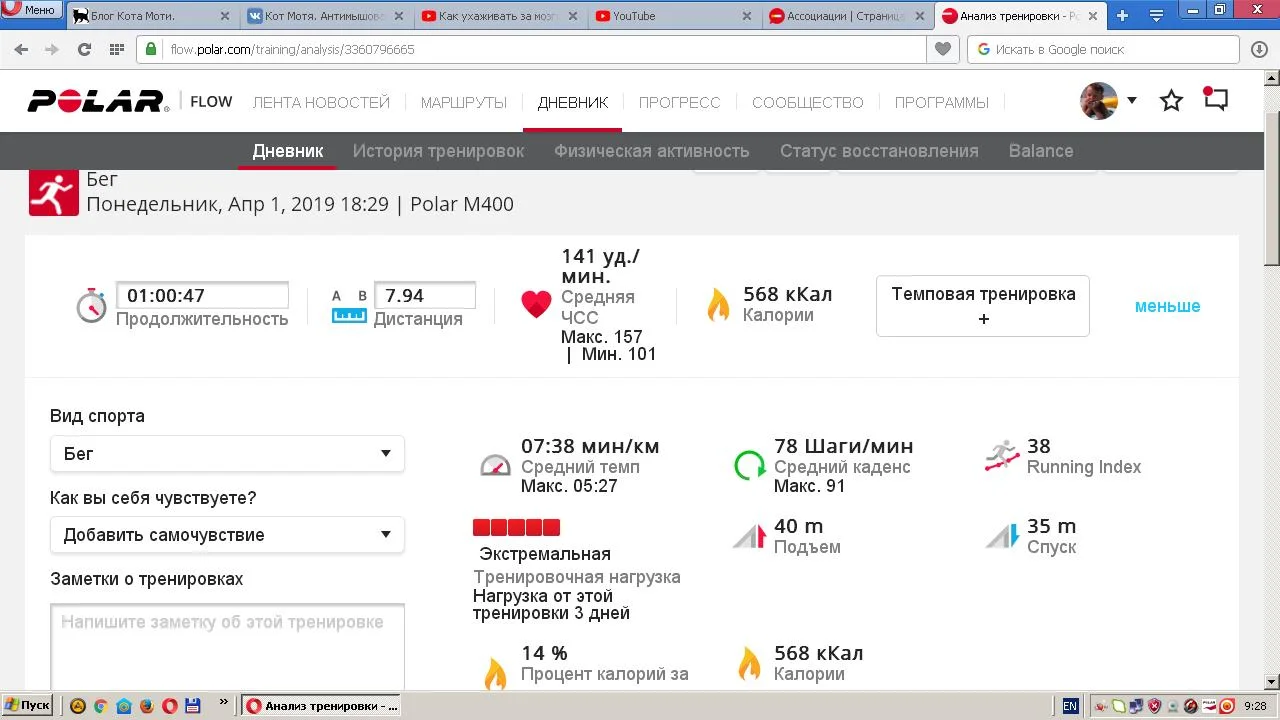Open a new browser tab
This screenshot has height=720, width=1280.
pos(1122,16)
